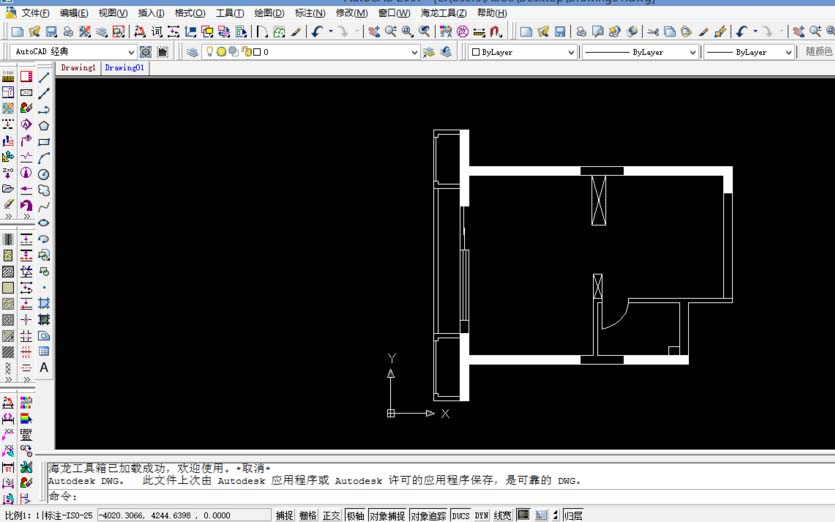Viewport: 835px width, 522px height.
Task: Click the Paste clipboard icon
Action: 686,32
